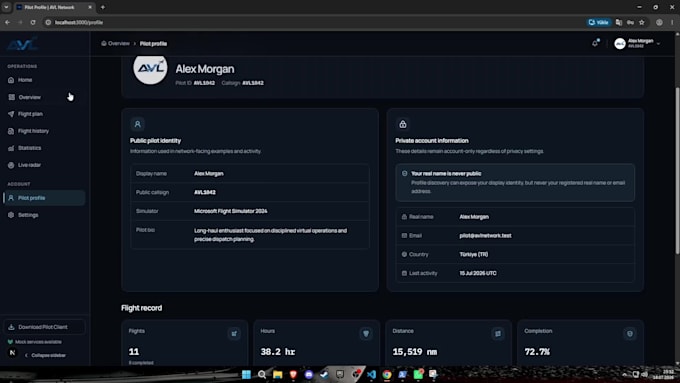
Task: Open Flight plan in the sidebar
Action: 44,114
